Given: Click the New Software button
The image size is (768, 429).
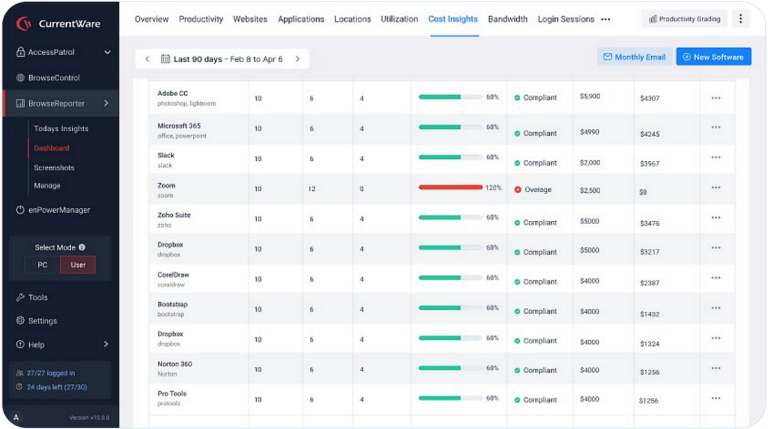Looking at the screenshot, I should (714, 57).
